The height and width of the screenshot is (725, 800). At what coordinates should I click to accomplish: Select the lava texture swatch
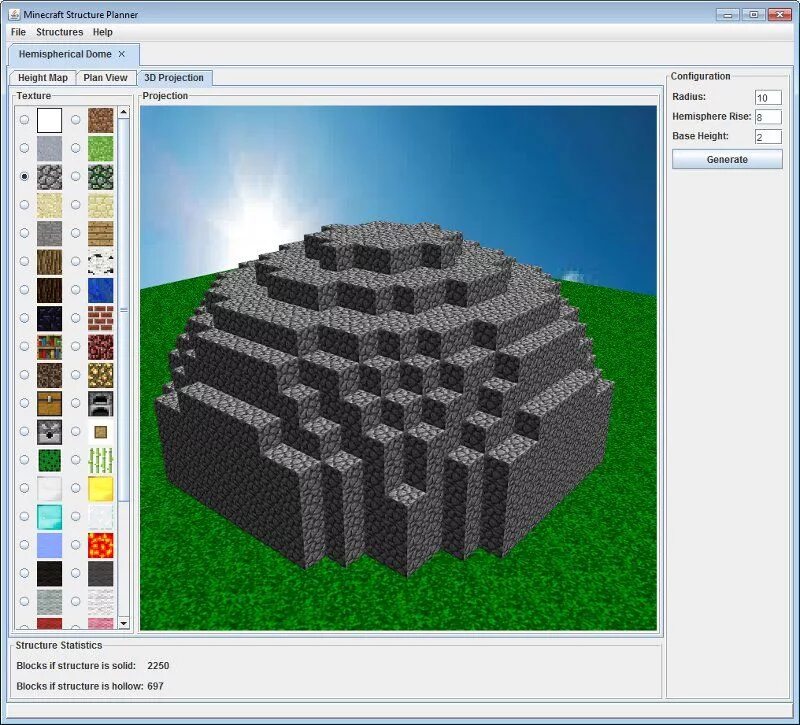tap(101, 545)
